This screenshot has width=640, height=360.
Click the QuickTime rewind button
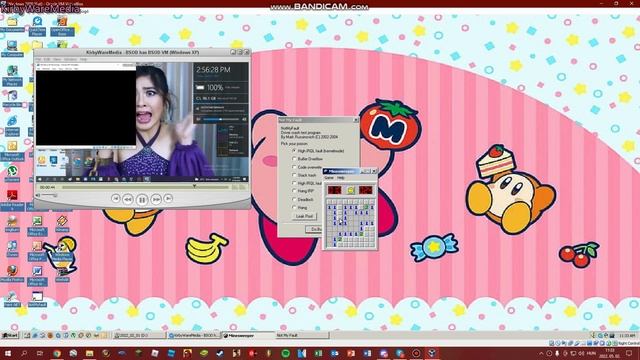coord(128,199)
